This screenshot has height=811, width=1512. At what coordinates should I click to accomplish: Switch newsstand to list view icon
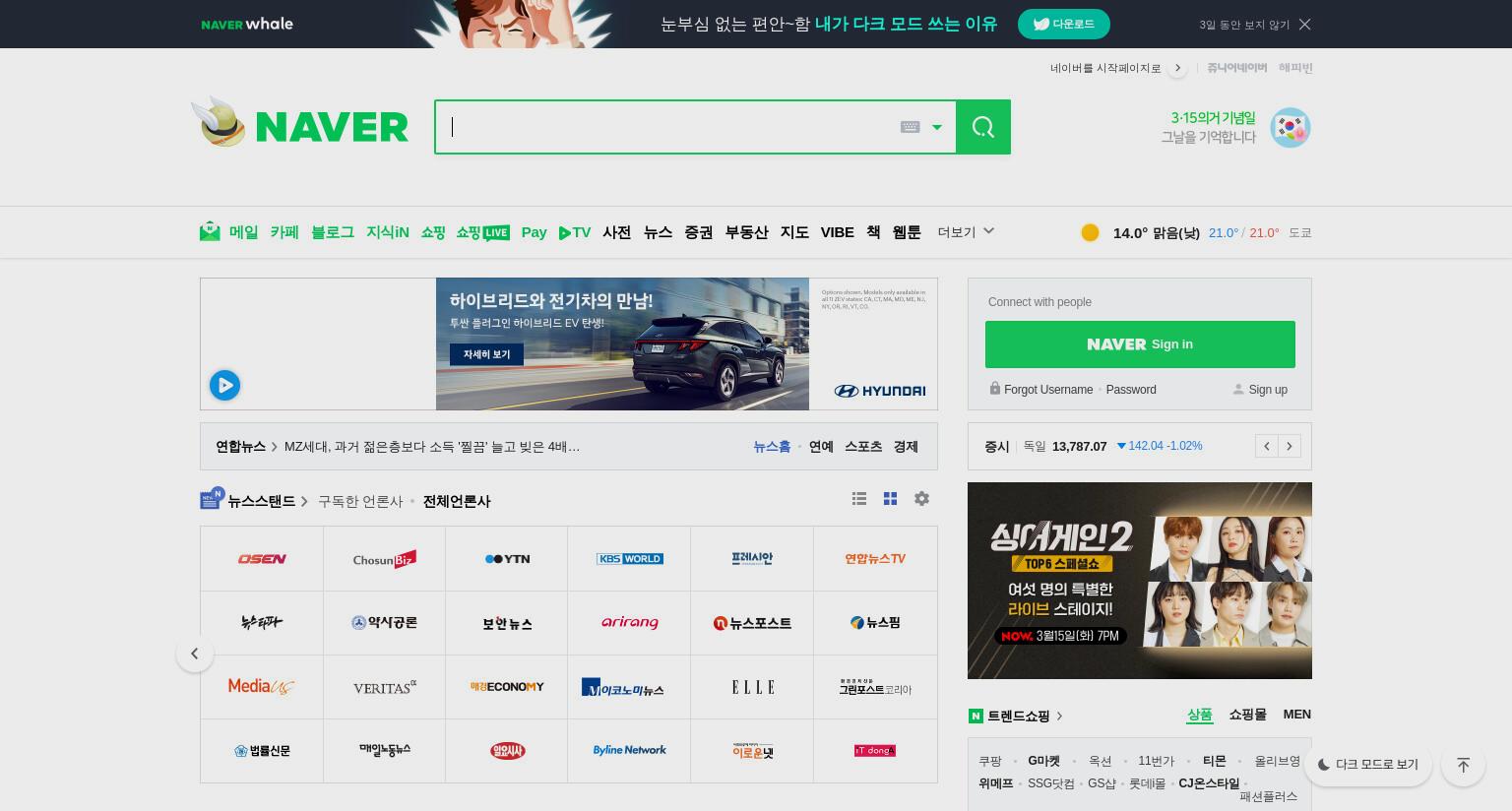pos(859,499)
